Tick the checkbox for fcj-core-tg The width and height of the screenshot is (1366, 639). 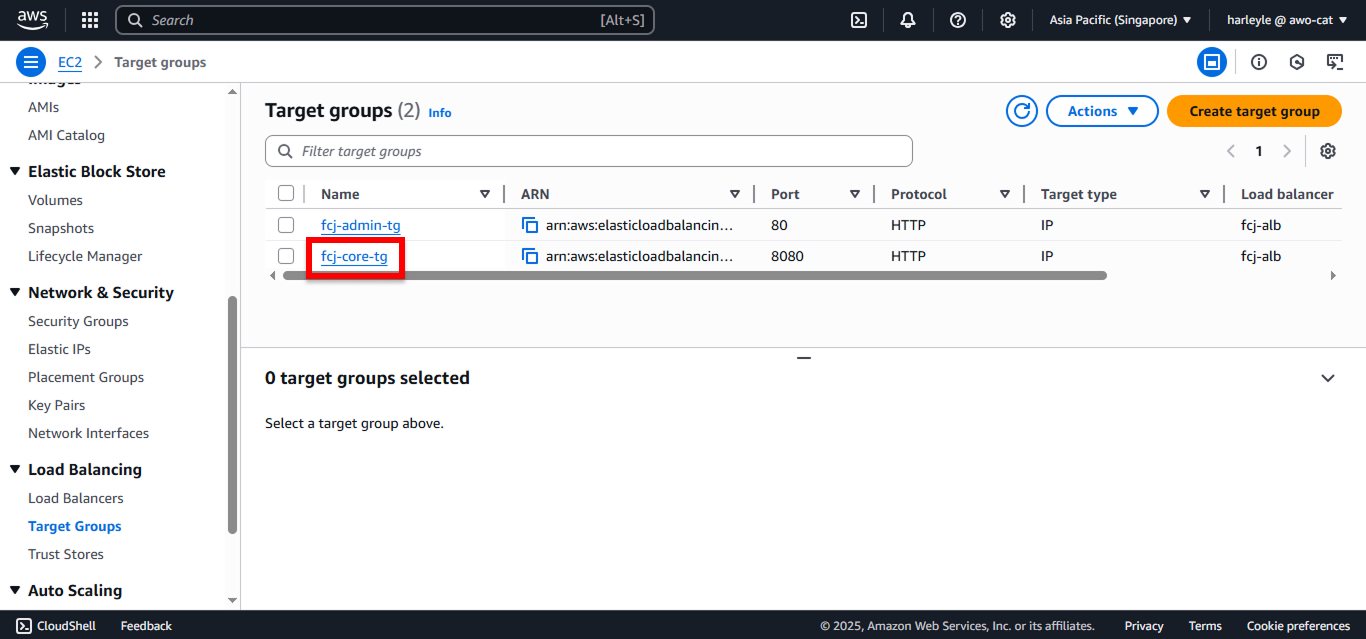pos(286,256)
